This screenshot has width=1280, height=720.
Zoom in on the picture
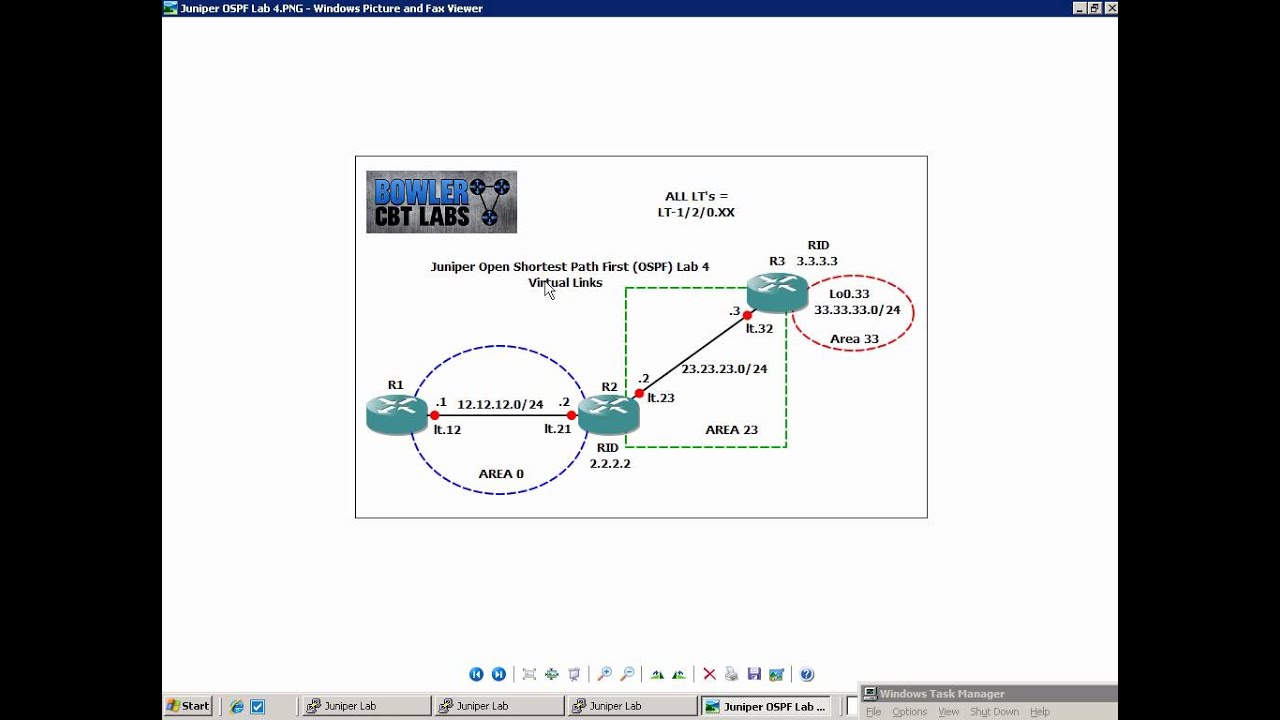(x=604, y=675)
